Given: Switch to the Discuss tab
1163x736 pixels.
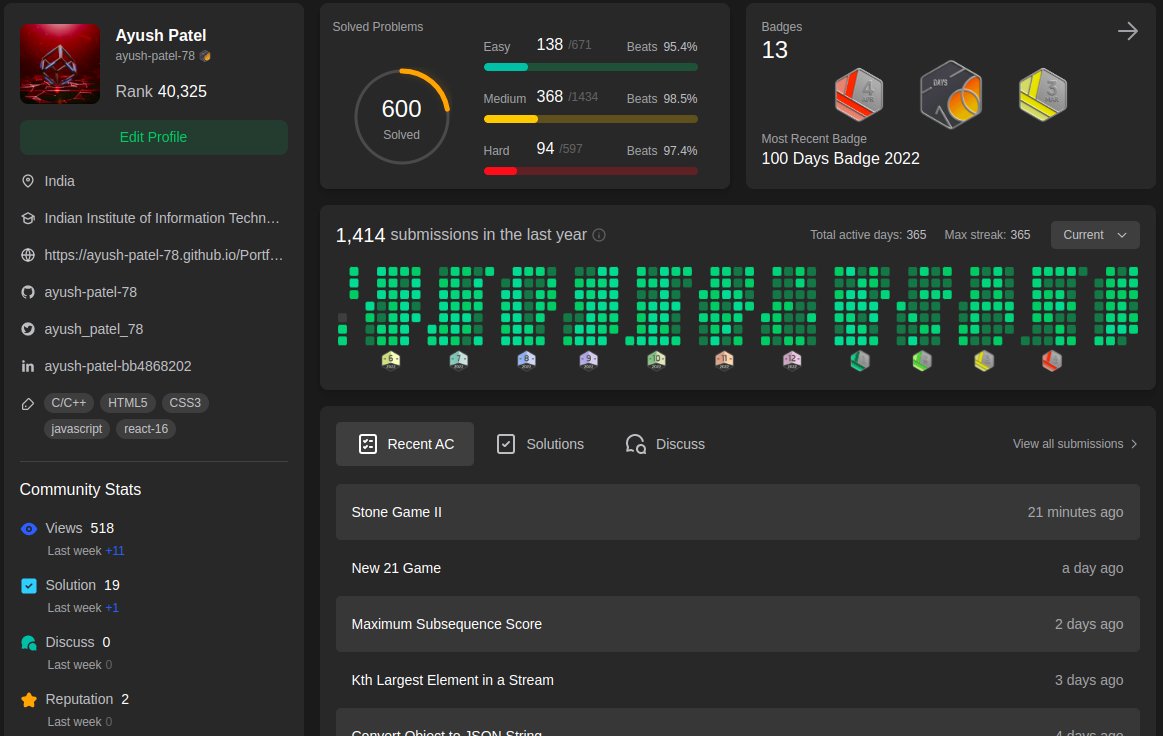Looking at the screenshot, I should (665, 444).
